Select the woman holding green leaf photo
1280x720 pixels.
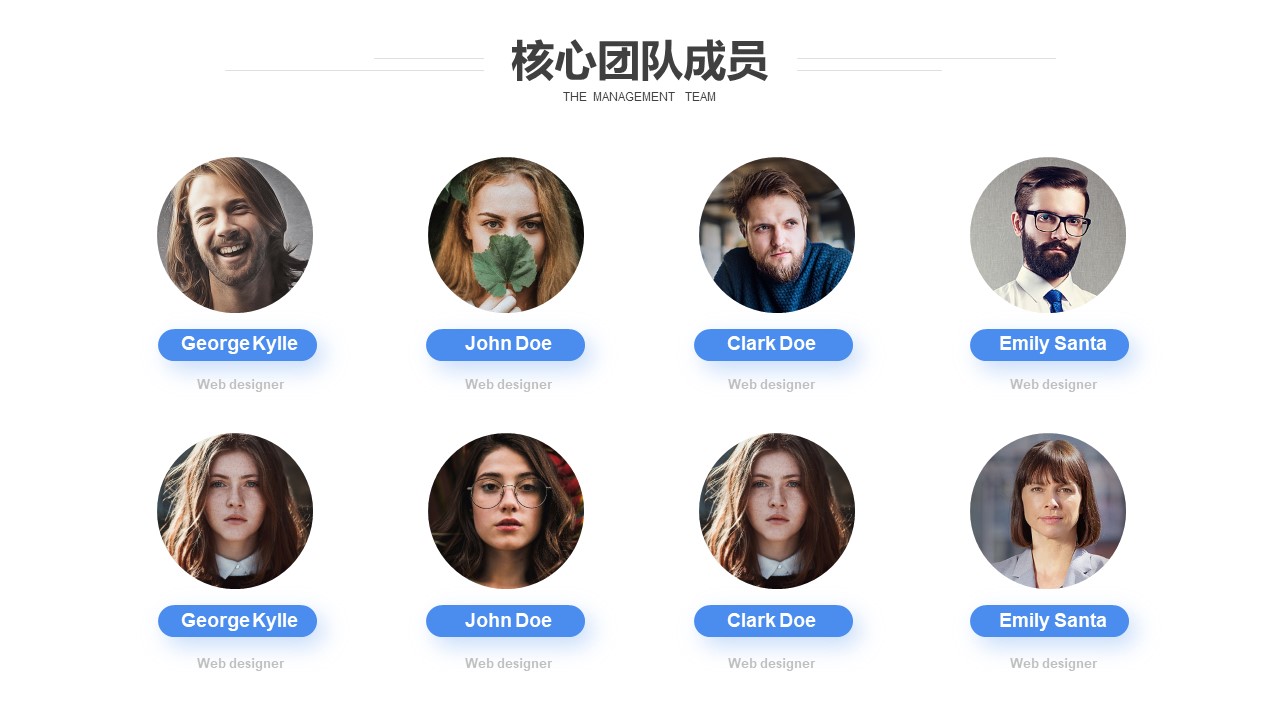coord(506,235)
